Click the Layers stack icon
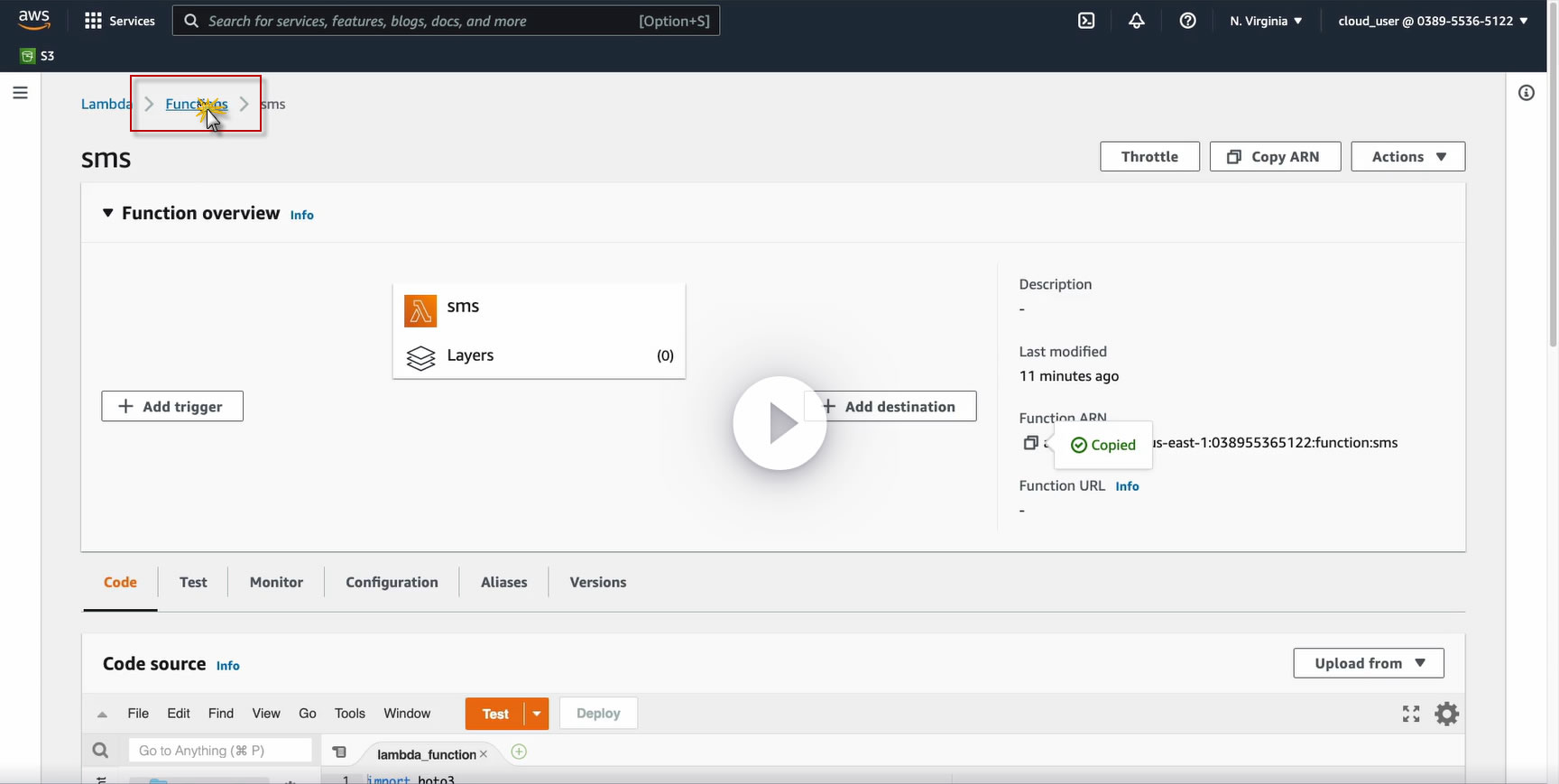Screen dimensions: 1559x784 tap(420, 358)
